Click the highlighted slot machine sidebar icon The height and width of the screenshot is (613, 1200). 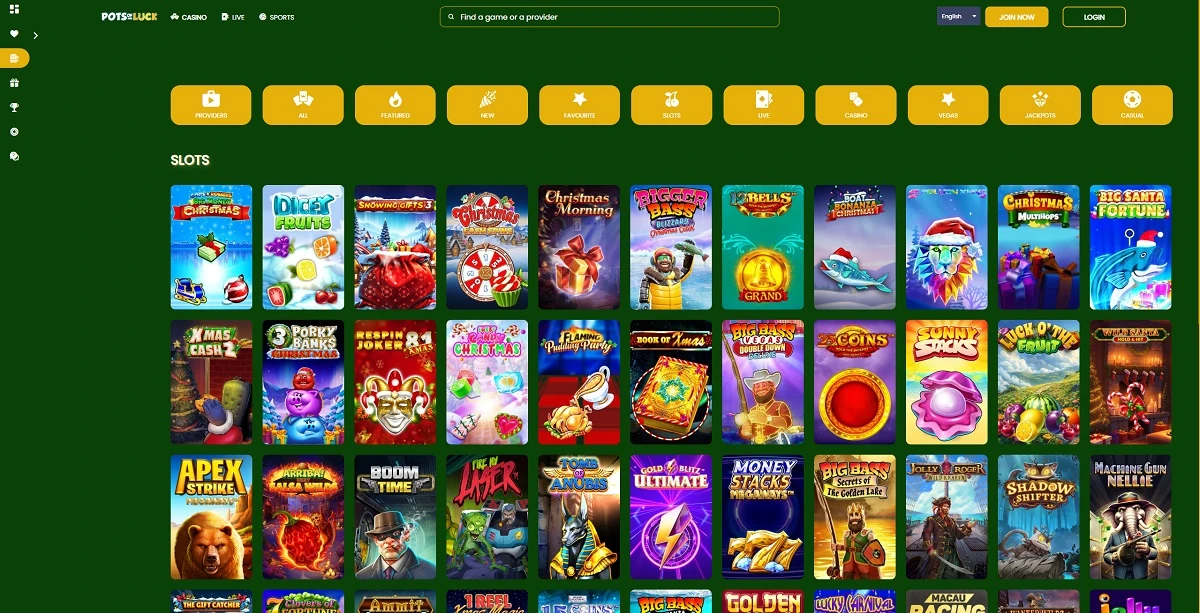(x=14, y=59)
